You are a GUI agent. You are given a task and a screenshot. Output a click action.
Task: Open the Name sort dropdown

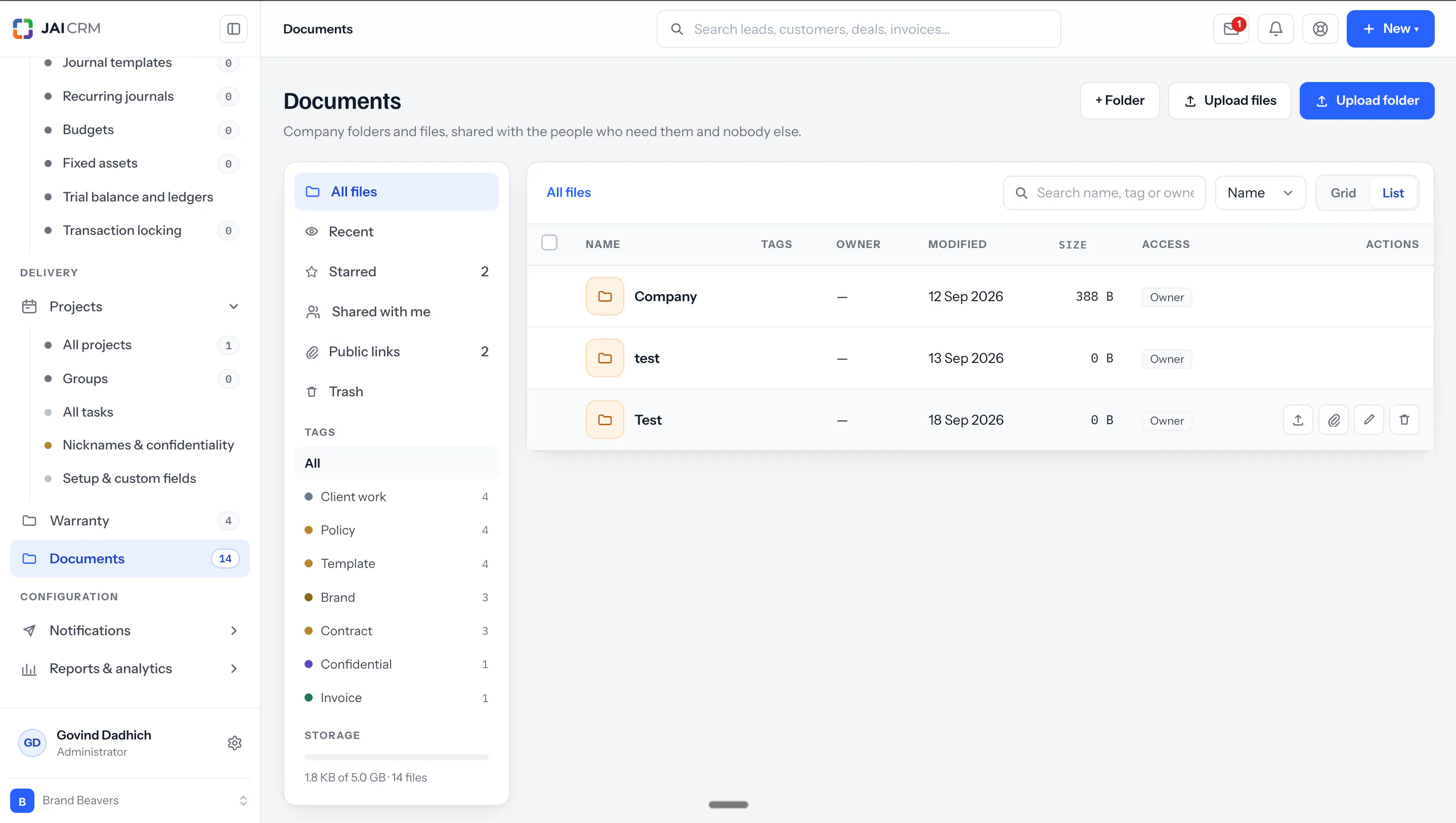[x=1260, y=193]
